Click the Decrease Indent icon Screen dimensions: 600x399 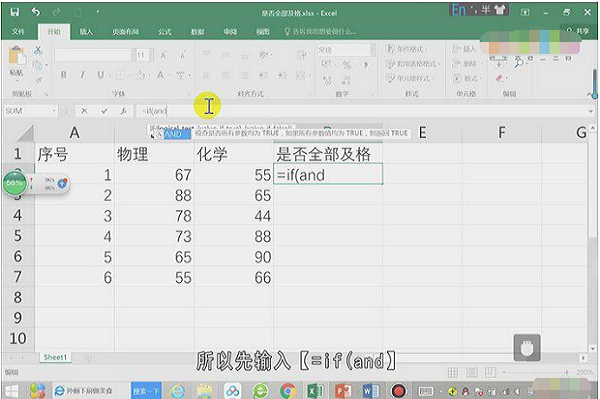point(264,75)
